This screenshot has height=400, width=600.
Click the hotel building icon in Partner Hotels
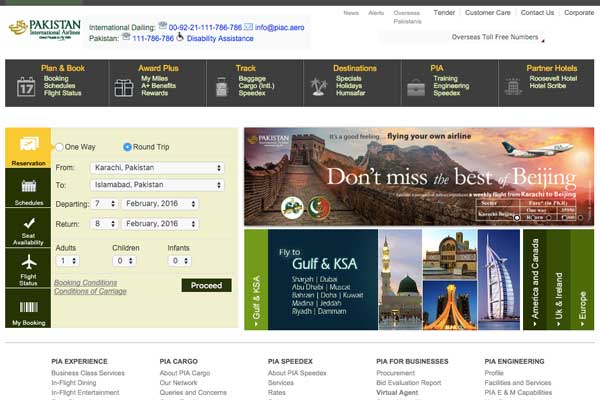tap(513, 87)
